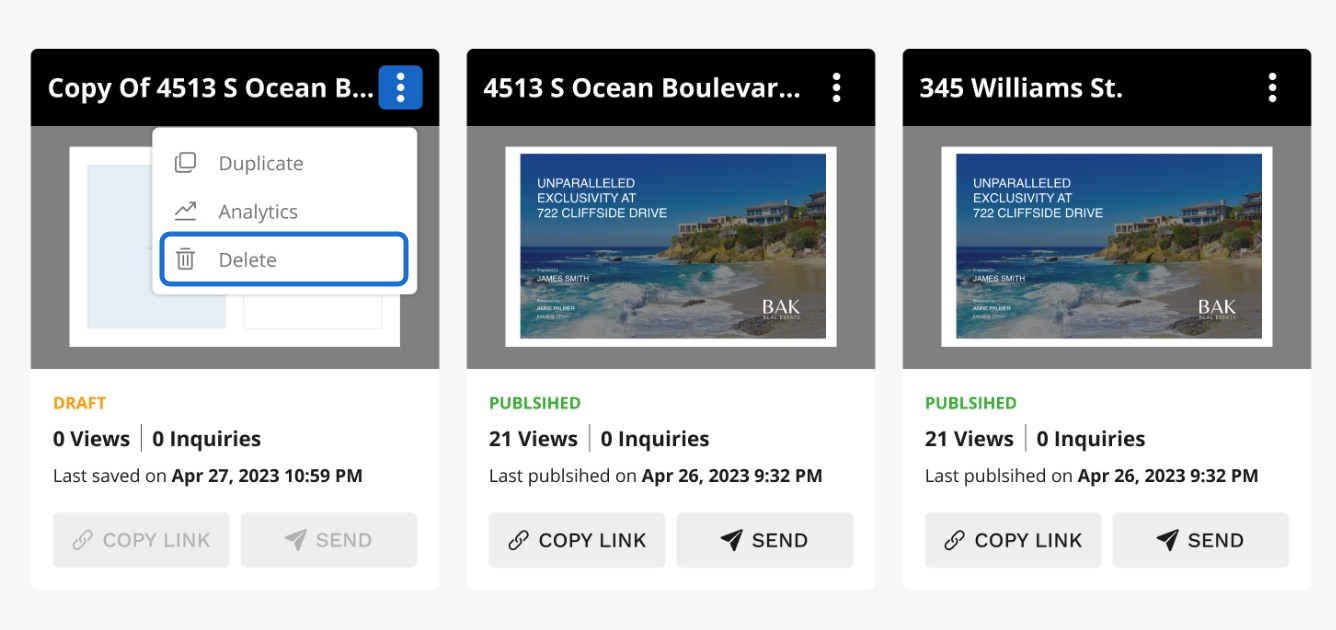The width and height of the screenshot is (1336, 630).
Task: Open the 4513 S Ocean Boulevard cover thumbnail
Action: (671, 246)
